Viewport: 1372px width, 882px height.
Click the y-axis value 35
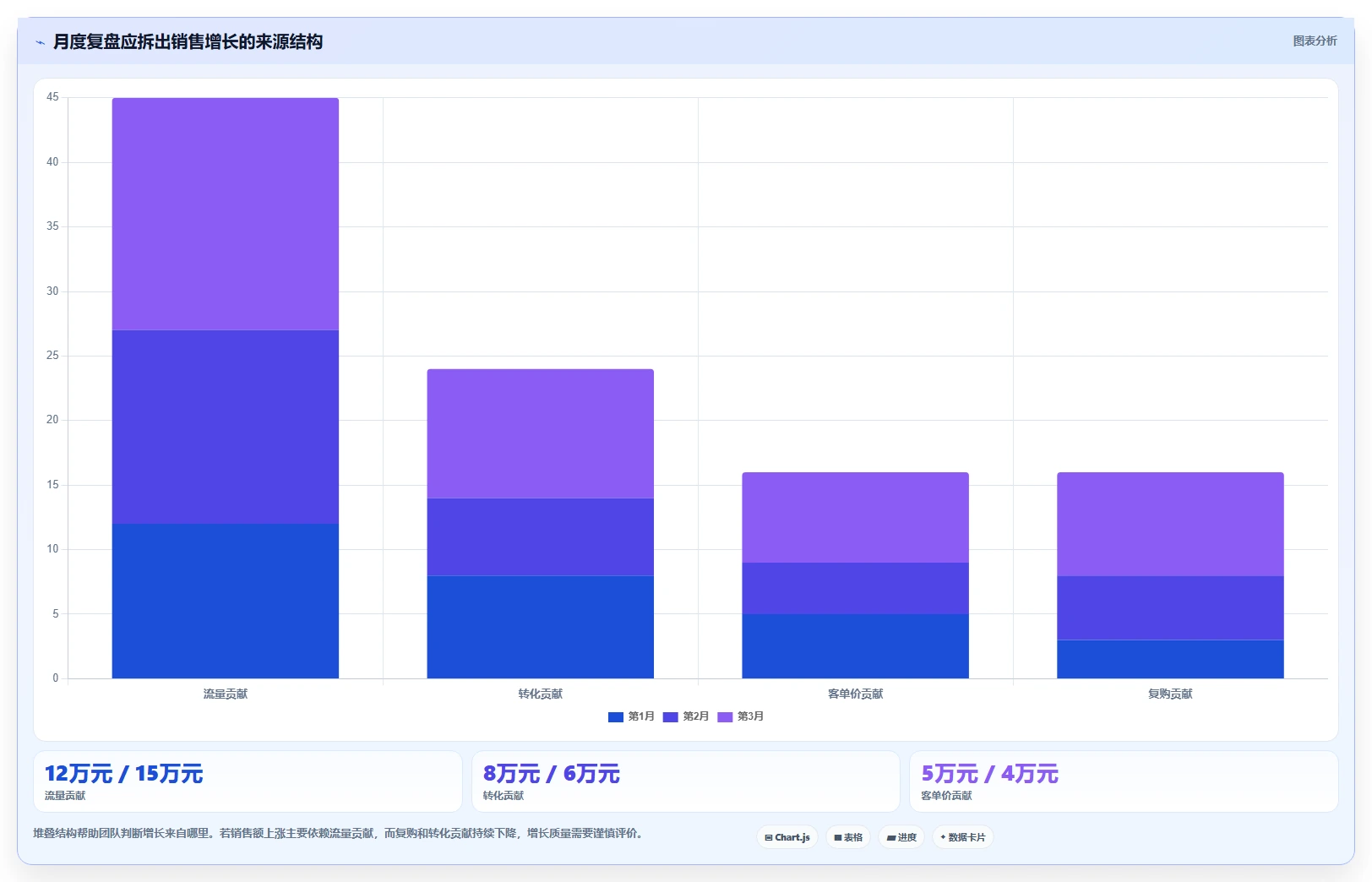point(52,226)
